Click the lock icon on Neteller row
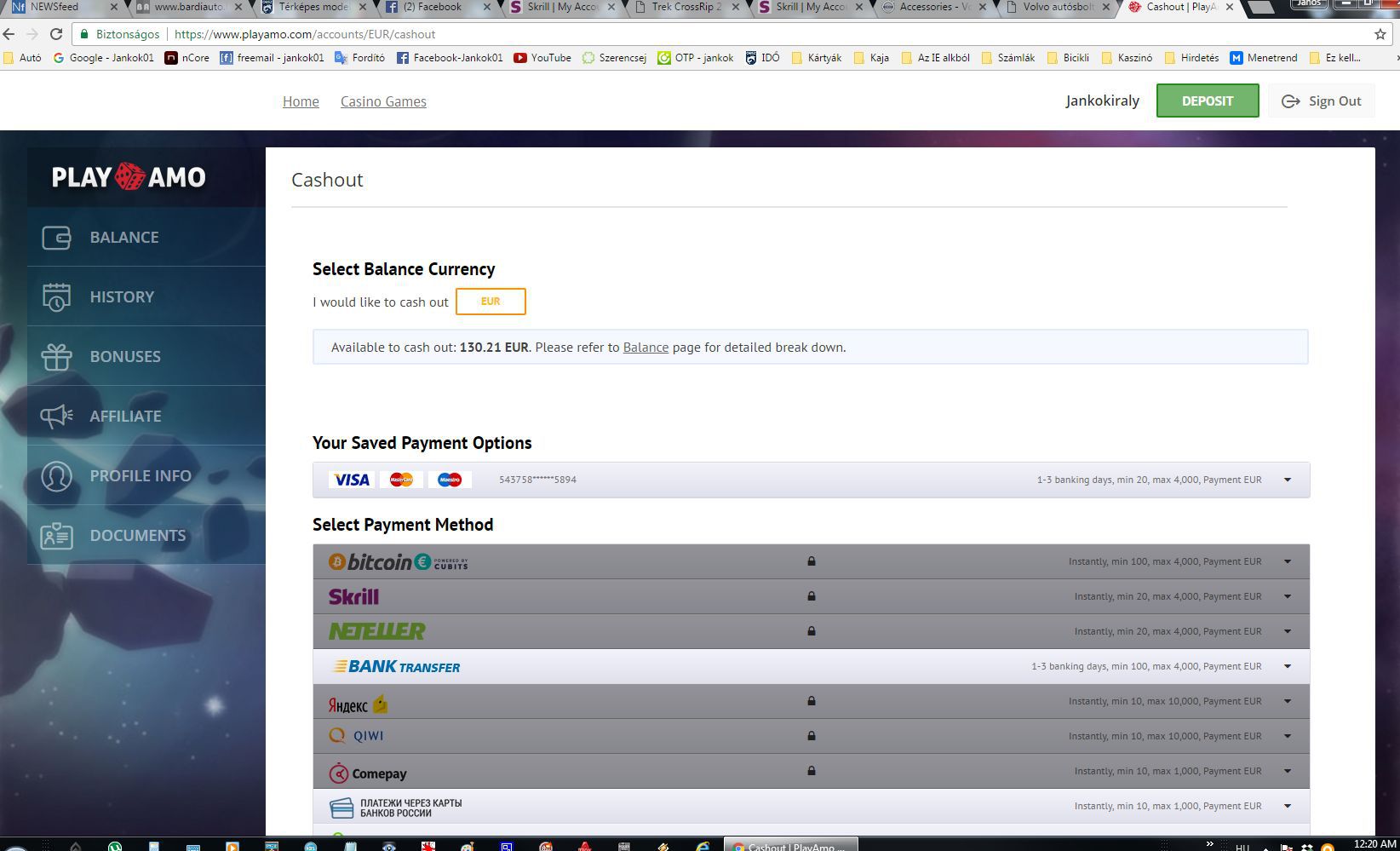The height and width of the screenshot is (851, 1400). point(812,631)
